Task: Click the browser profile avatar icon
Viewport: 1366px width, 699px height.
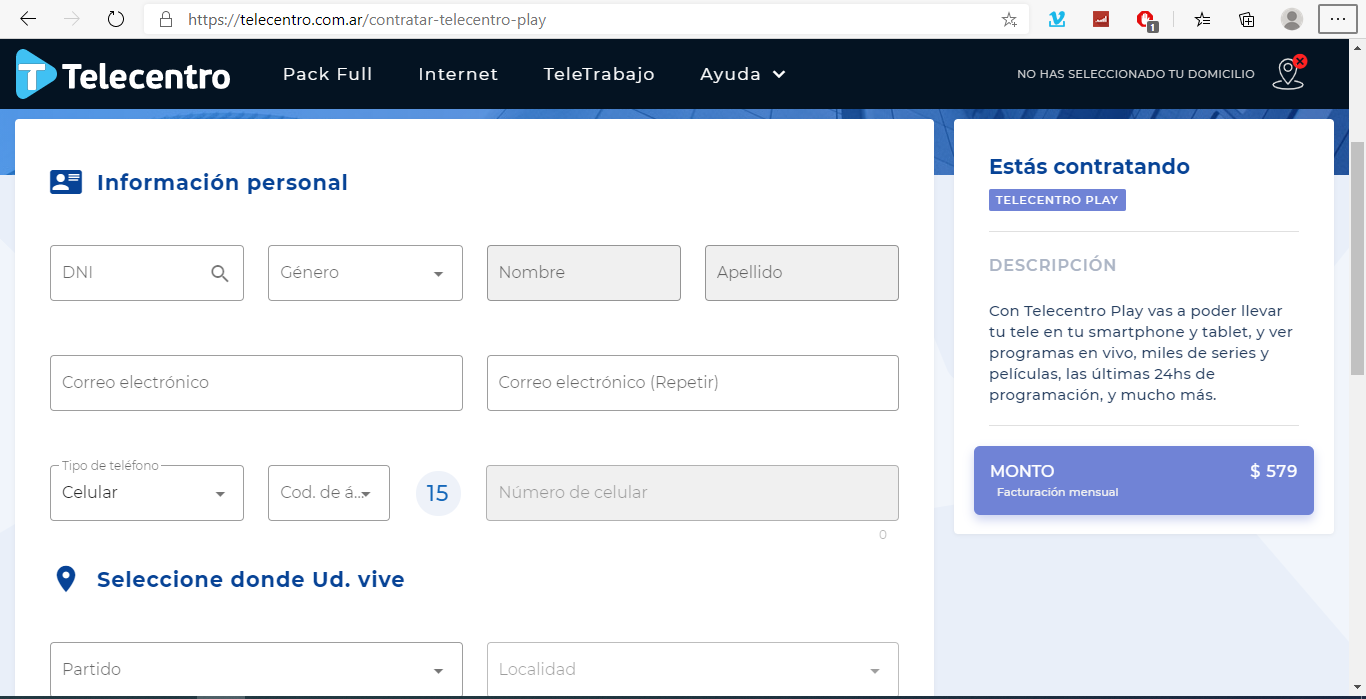Action: point(1292,19)
